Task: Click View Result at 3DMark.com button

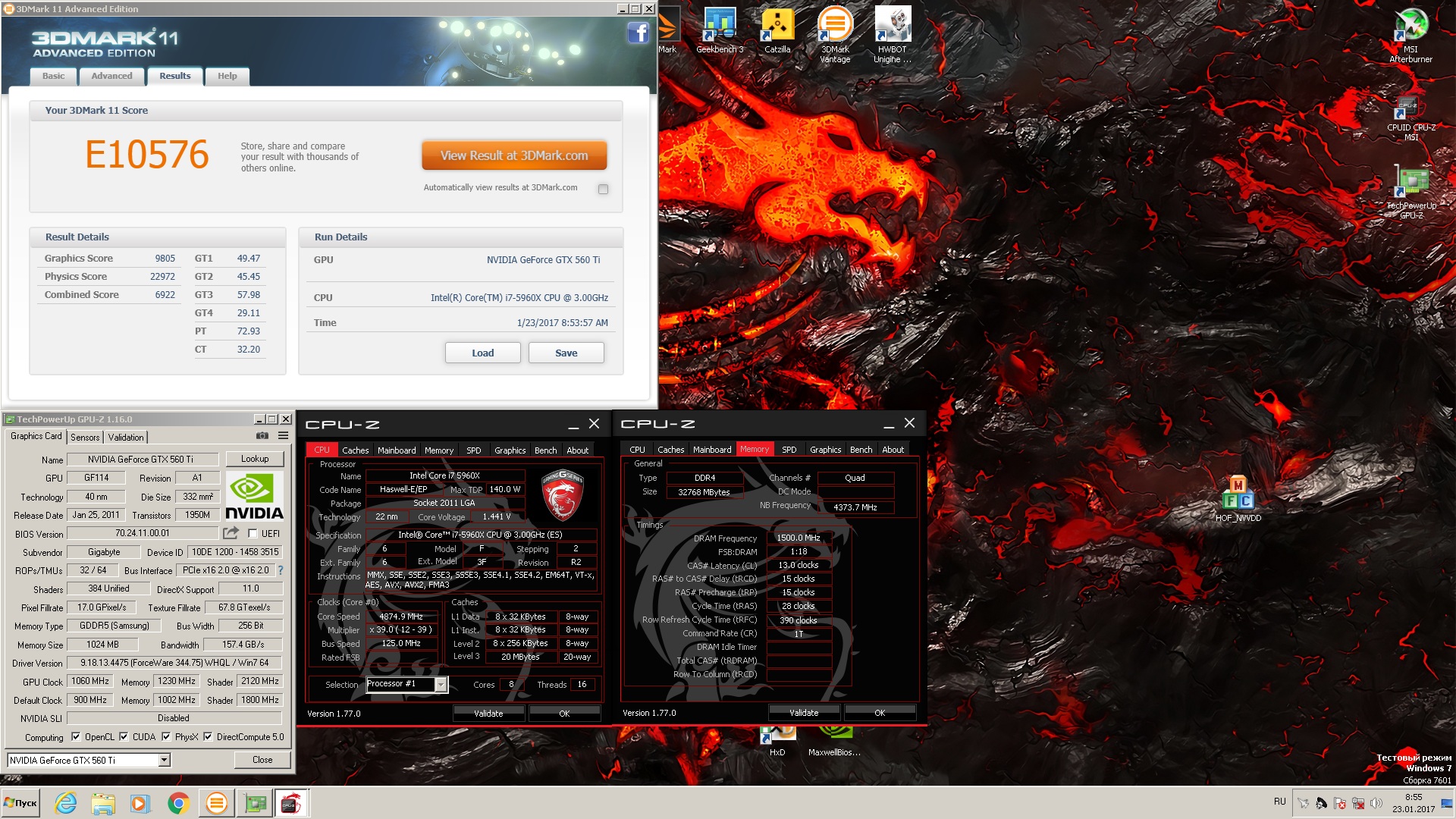Action: [514, 155]
